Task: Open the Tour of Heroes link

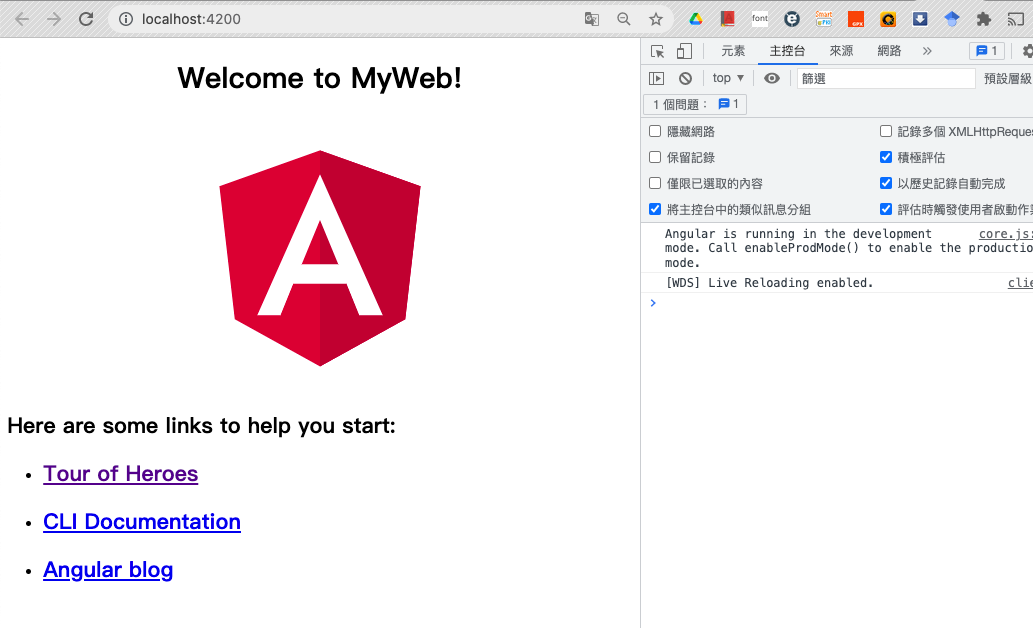Action: click(121, 474)
